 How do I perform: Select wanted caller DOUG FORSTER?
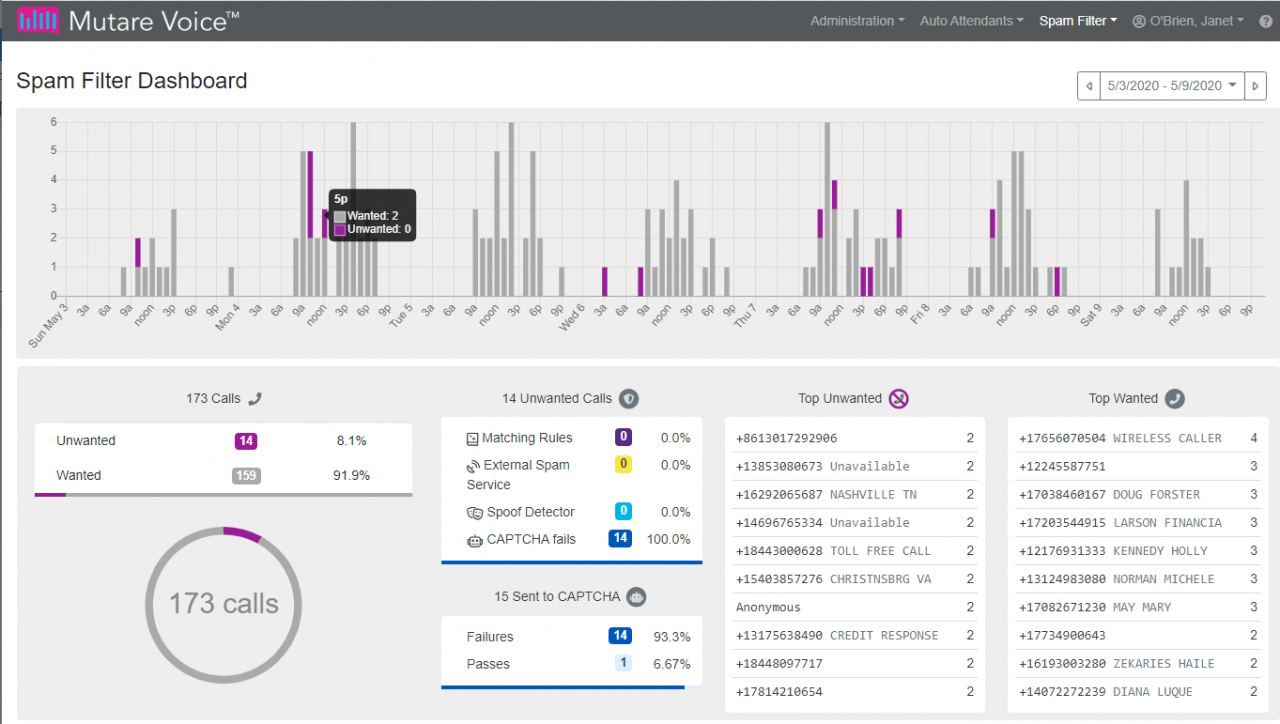[1138, 495]
